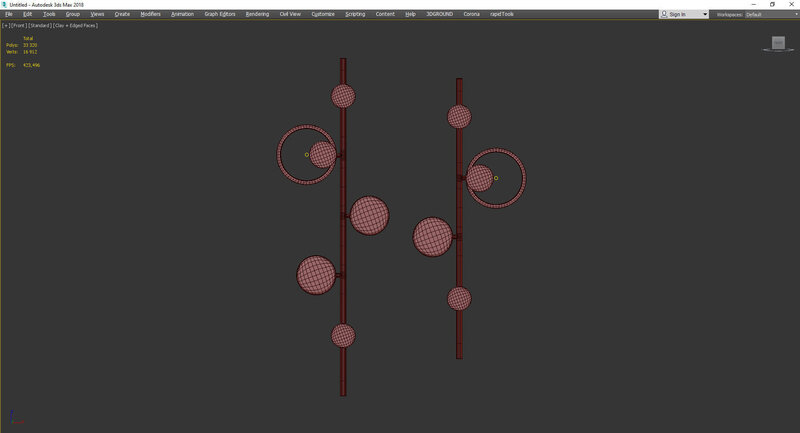Click the ViewCube in the viewport corner
This screenshot has width=800, height=433.
778,42
